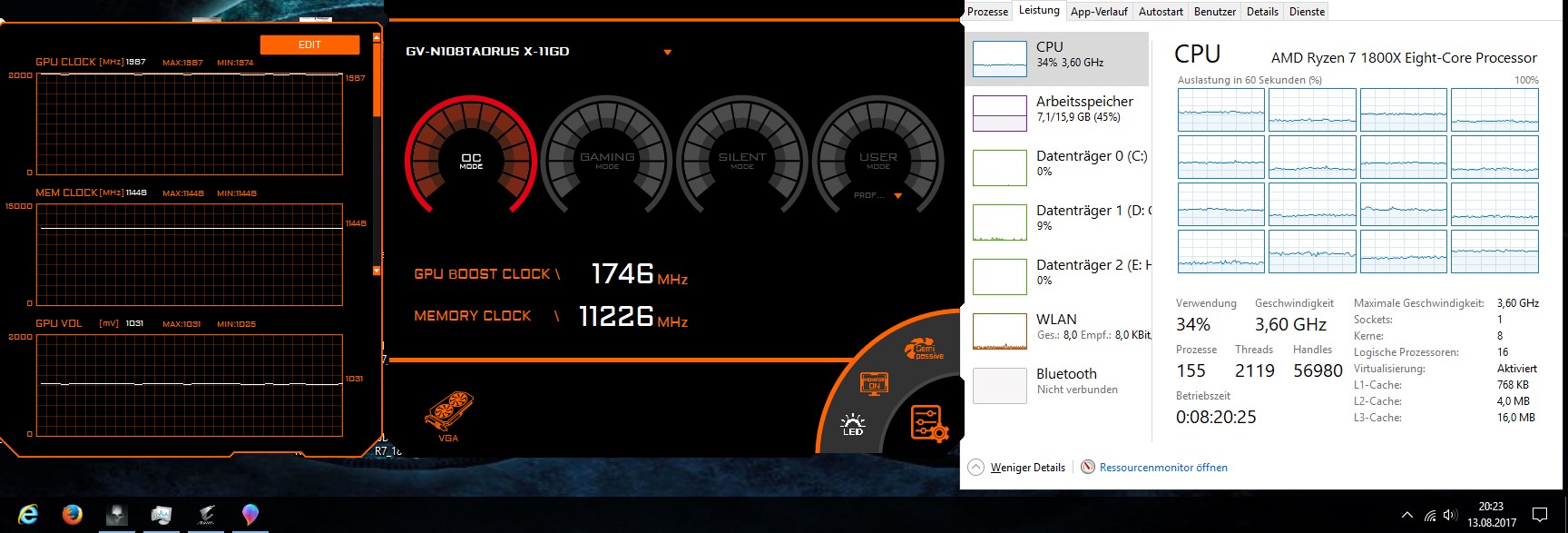Open Action Center notifications icon
The width and height of the screenshot is (1568, 533).
click(x=1540, y=515)
